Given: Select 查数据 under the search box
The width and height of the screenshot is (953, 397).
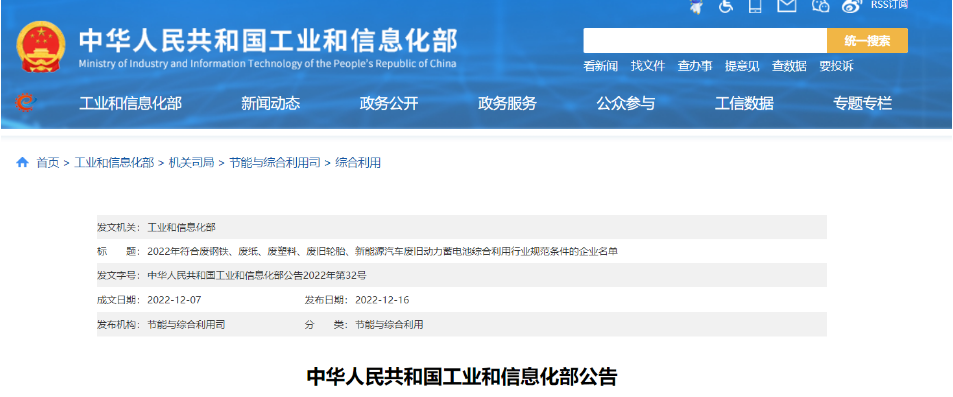Looking at the screenshot, I should coord(789,66).
